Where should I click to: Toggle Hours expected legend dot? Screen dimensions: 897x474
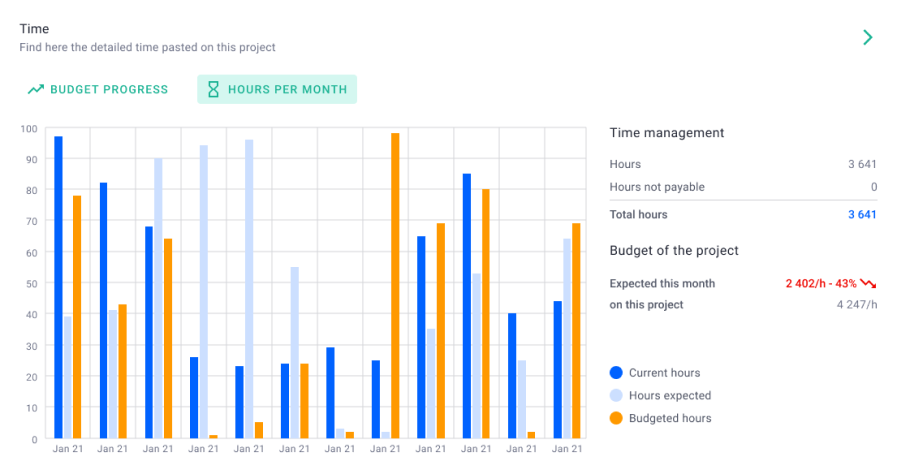click(x=616, y=396)
